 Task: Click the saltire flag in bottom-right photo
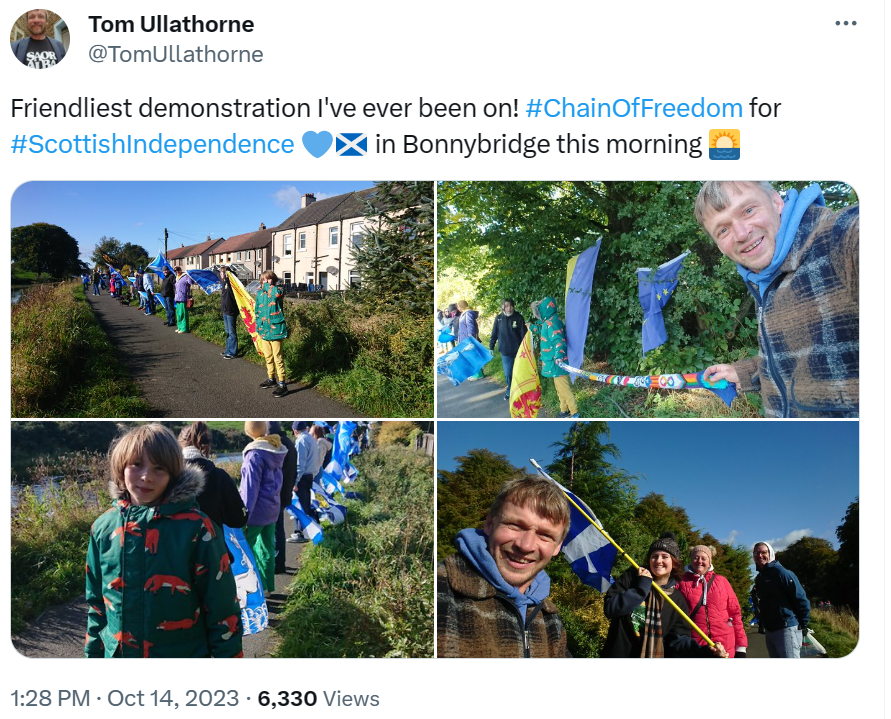(x=585, y=540)
